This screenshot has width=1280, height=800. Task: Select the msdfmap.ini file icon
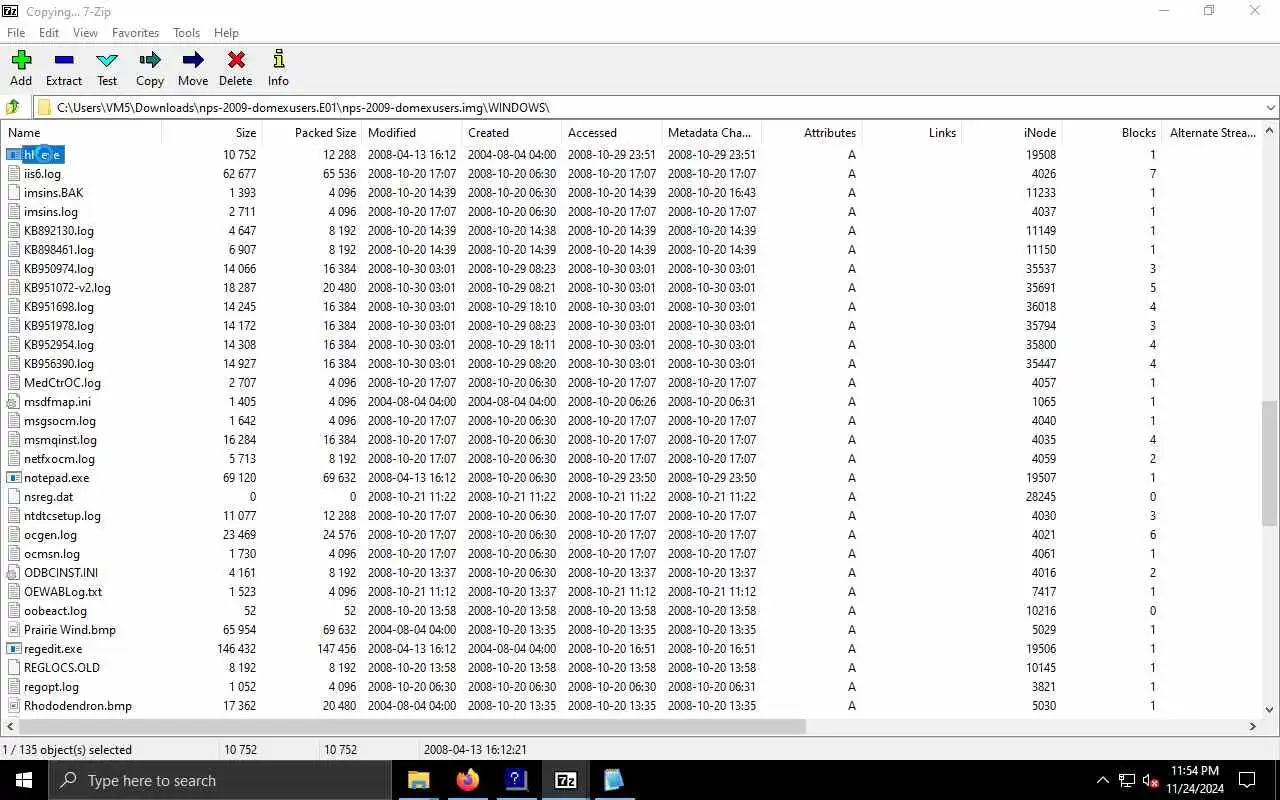tap(14, 402)
